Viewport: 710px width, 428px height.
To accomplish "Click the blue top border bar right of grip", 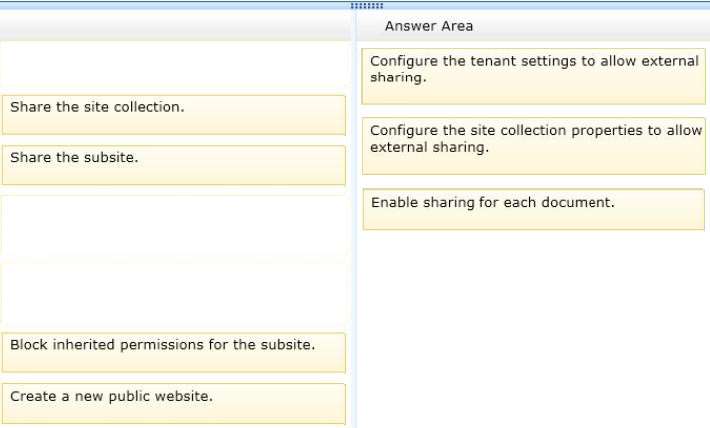I will 547,5.
